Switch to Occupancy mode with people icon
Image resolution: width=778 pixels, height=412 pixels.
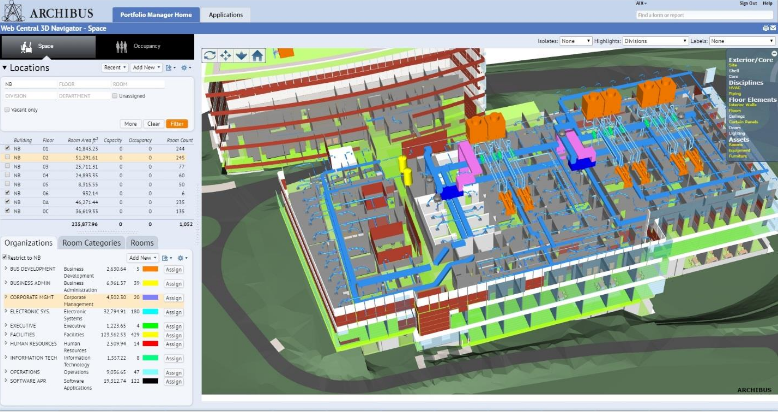point(137,46)
